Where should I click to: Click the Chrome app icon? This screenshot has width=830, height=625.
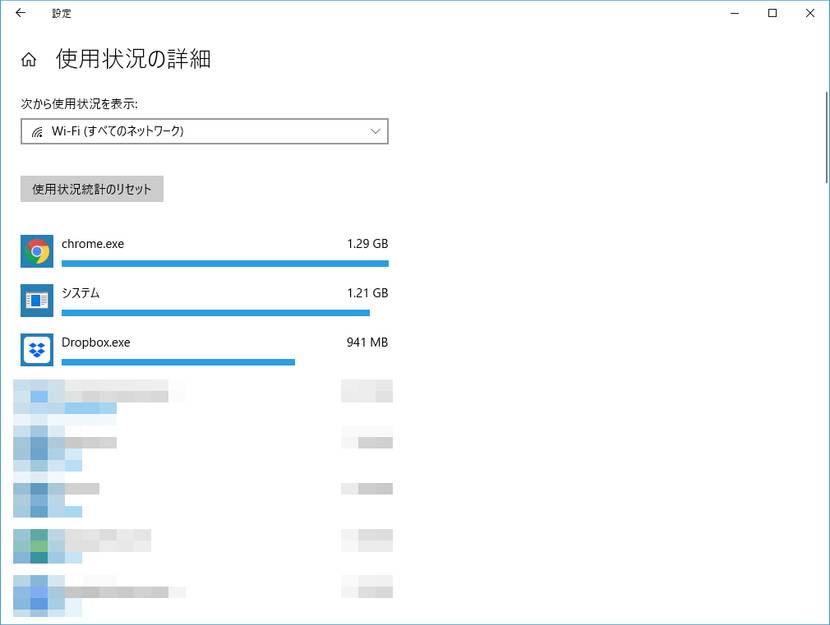pos(37,251)
